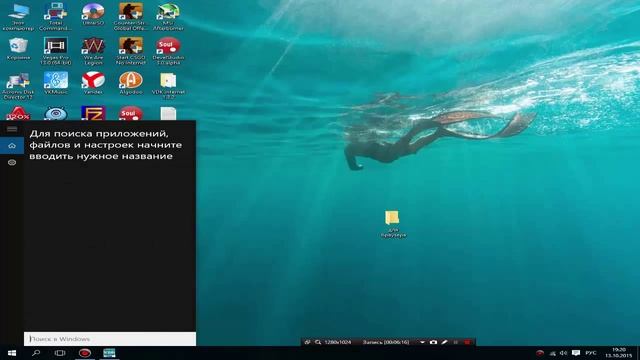Image resolution: width=640 pixels, height=360 pixels.
Task: Select the pencil draw tool on the recording toolbar
Action: 444,342
